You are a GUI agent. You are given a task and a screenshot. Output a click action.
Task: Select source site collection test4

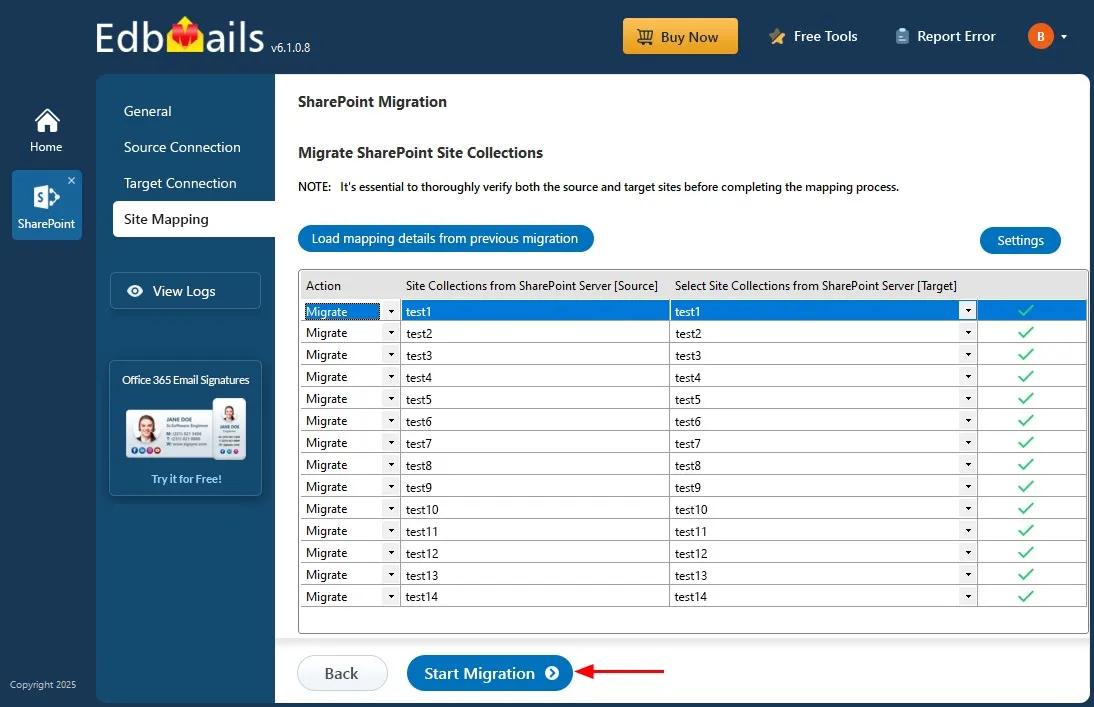click(x=535, y=378)
